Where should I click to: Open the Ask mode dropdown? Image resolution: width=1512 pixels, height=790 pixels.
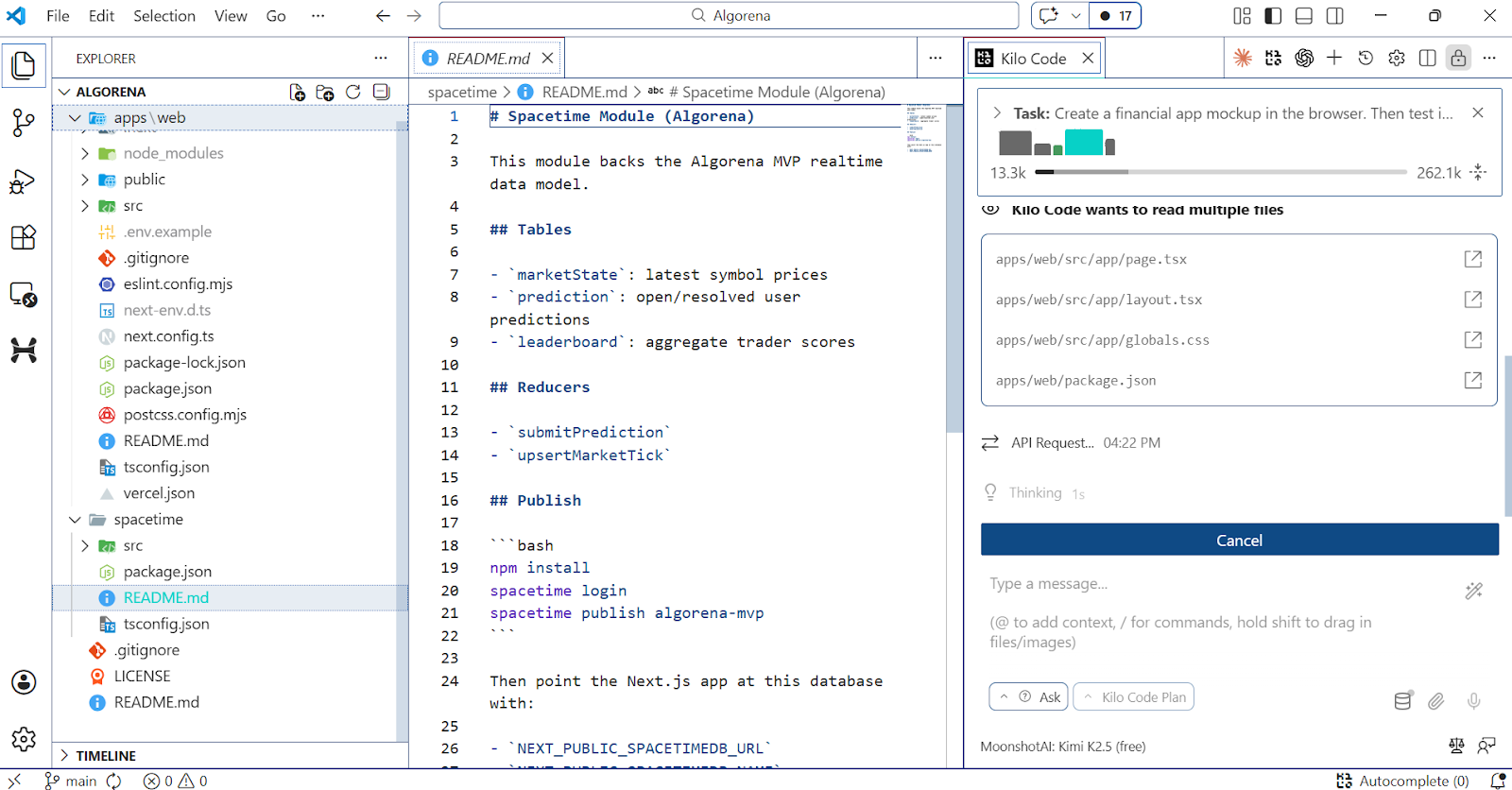pos(1028,697)
